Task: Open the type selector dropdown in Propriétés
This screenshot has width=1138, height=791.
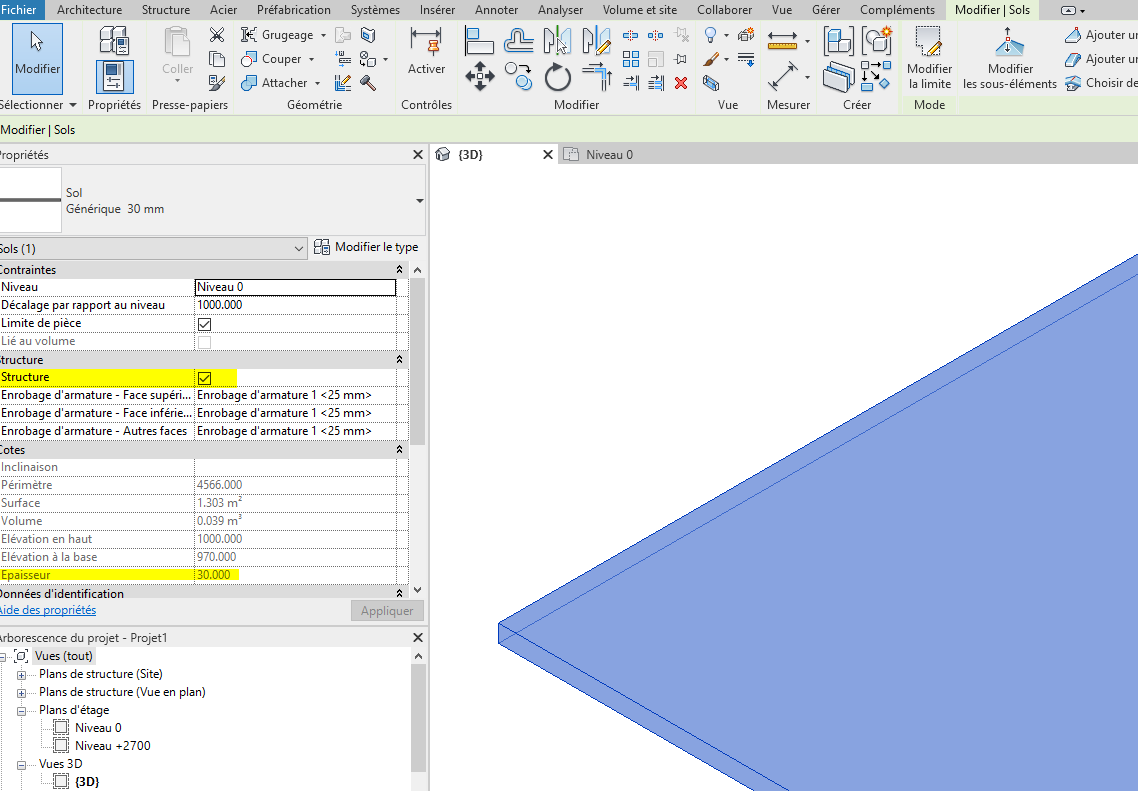Action: [420, 199]
